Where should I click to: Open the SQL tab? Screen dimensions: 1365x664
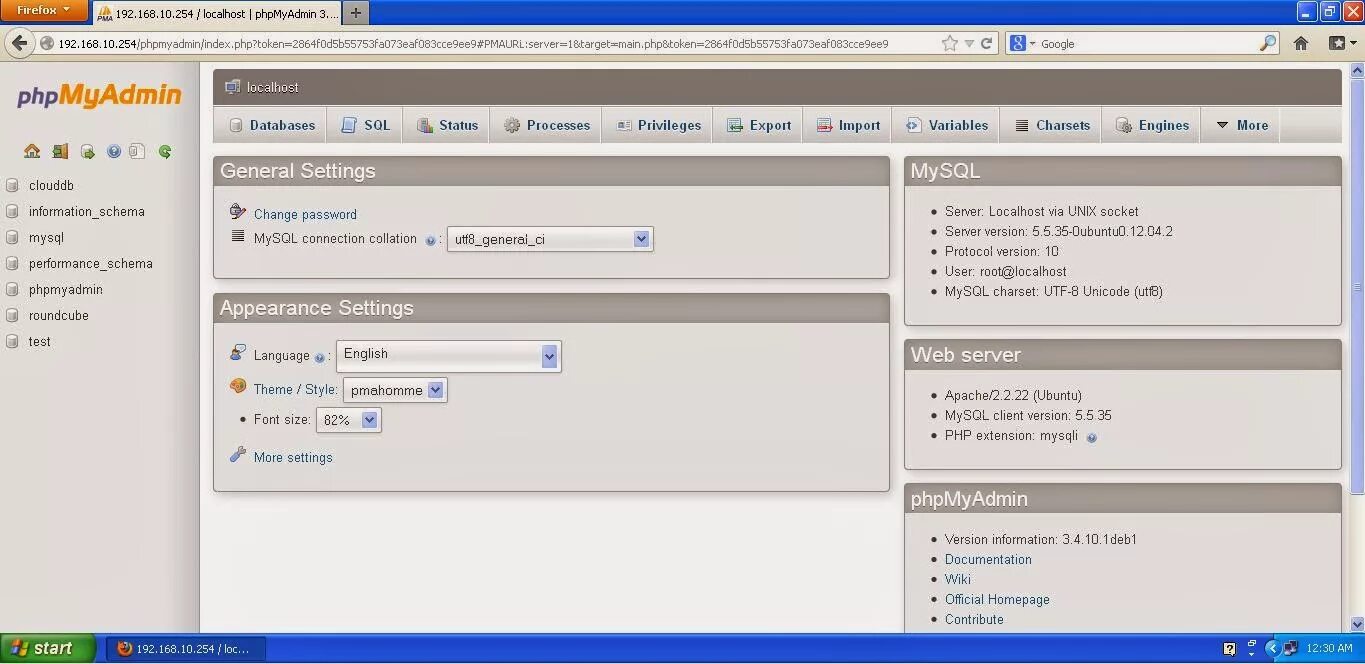click(x=365, y=125)
